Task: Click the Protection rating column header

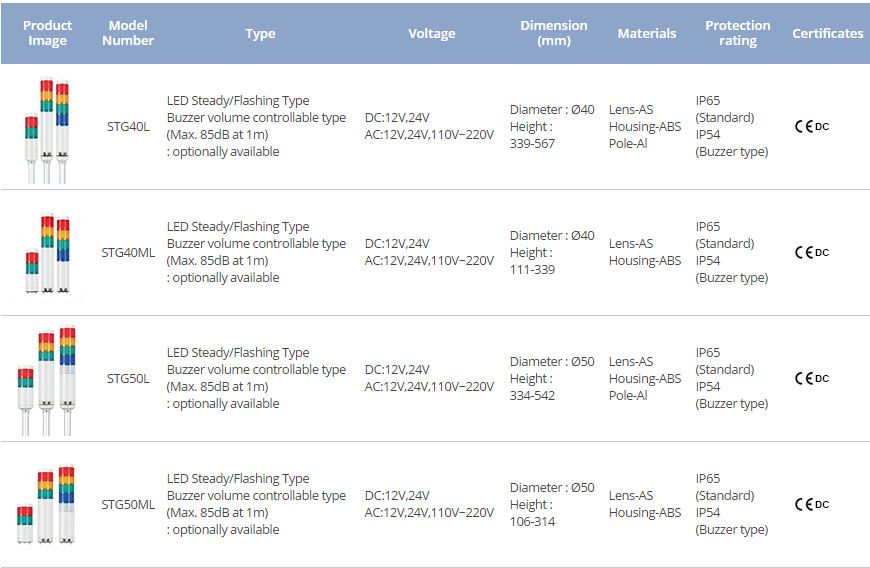Action: tap(737, 33)
